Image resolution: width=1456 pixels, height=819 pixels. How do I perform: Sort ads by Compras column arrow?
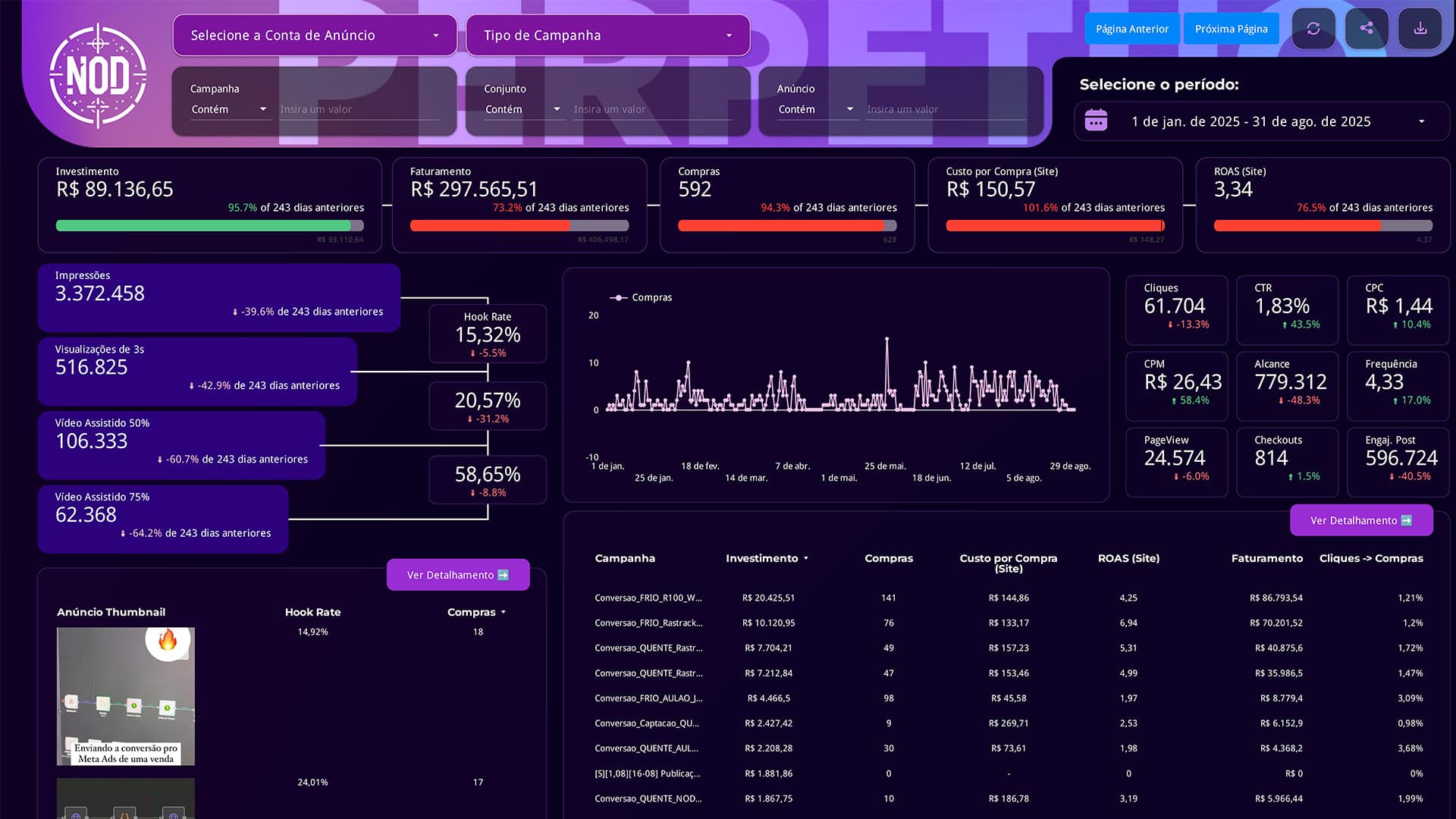click(x=503, y=612)
